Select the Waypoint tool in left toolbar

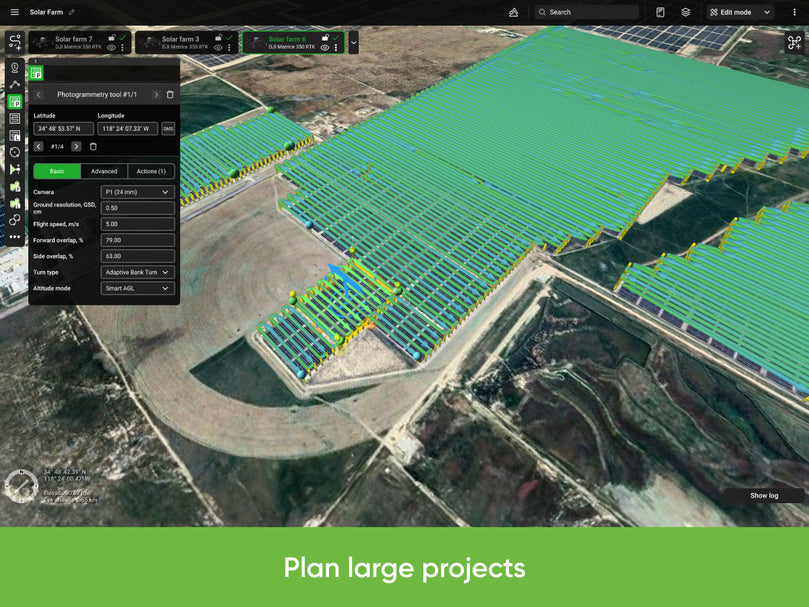click(15, 68)
